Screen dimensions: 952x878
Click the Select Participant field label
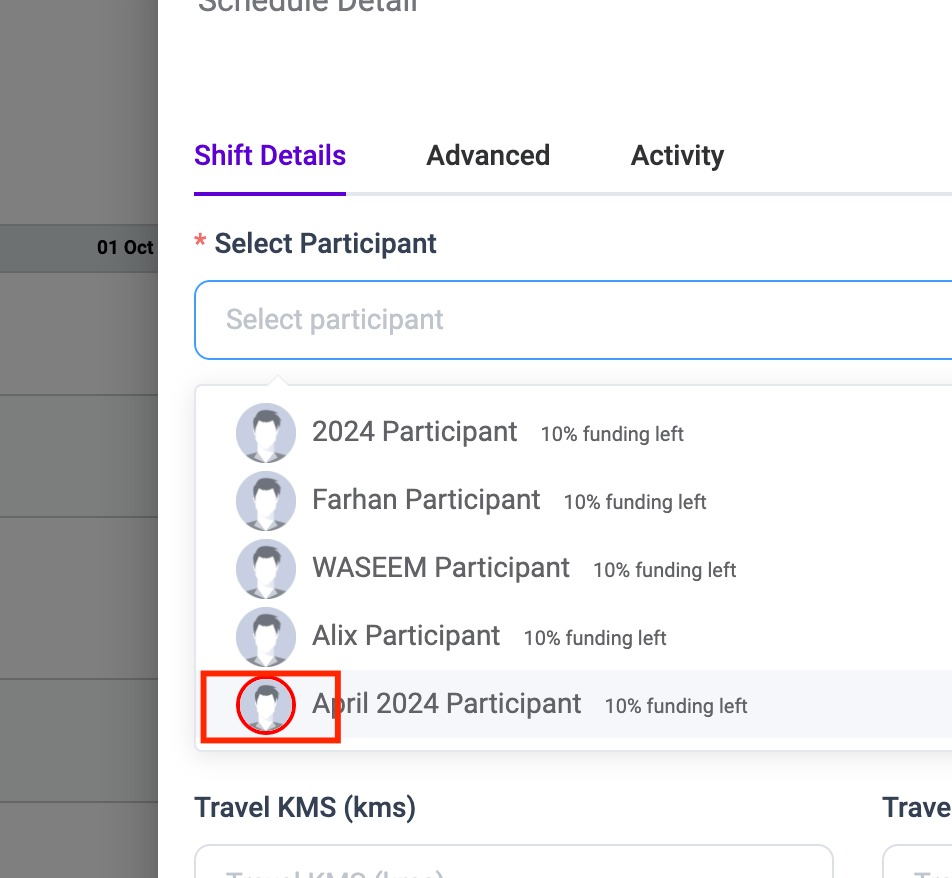[325, 243]
